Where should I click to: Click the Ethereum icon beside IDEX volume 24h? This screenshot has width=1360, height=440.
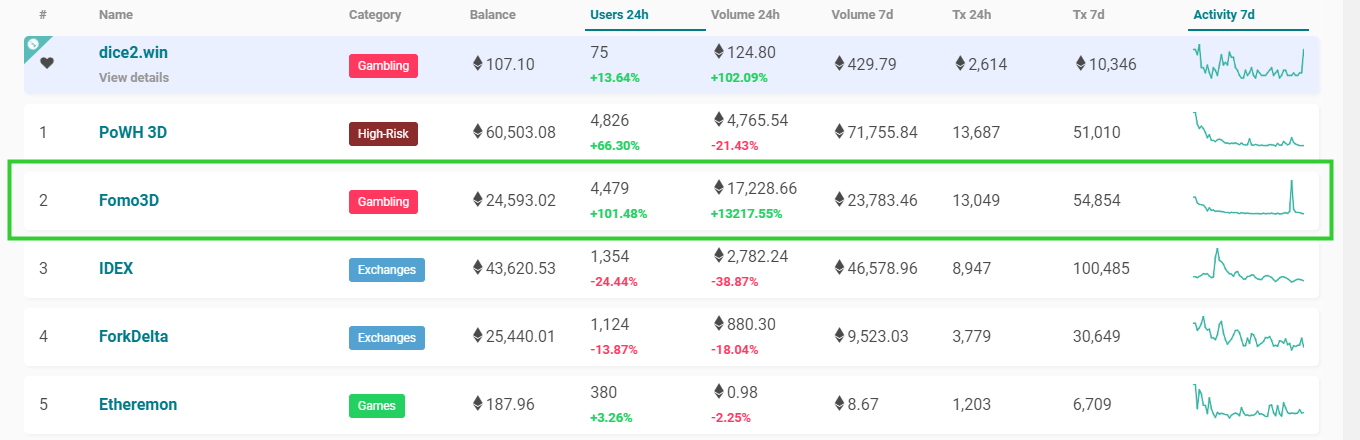click(x=718, y=256)
